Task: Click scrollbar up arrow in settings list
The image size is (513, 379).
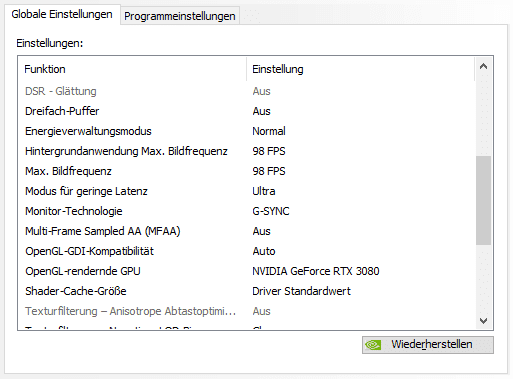Action: 483,66
